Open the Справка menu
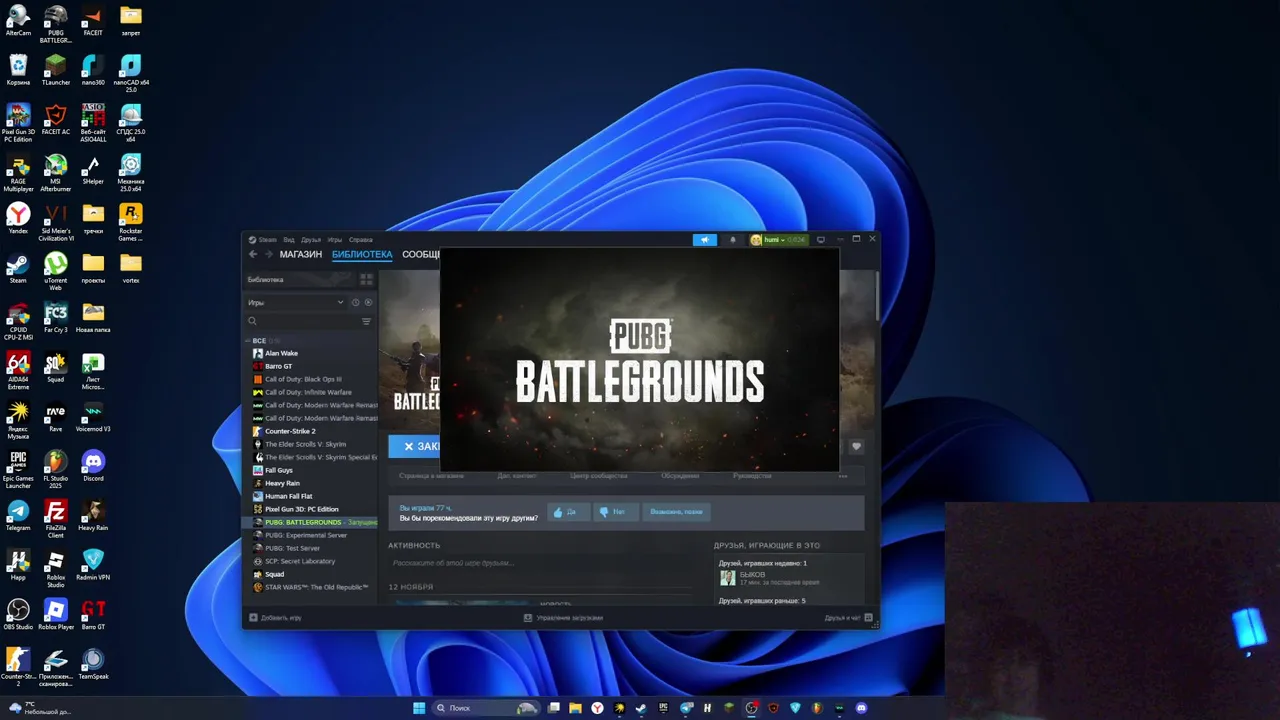 pos(361,240)
